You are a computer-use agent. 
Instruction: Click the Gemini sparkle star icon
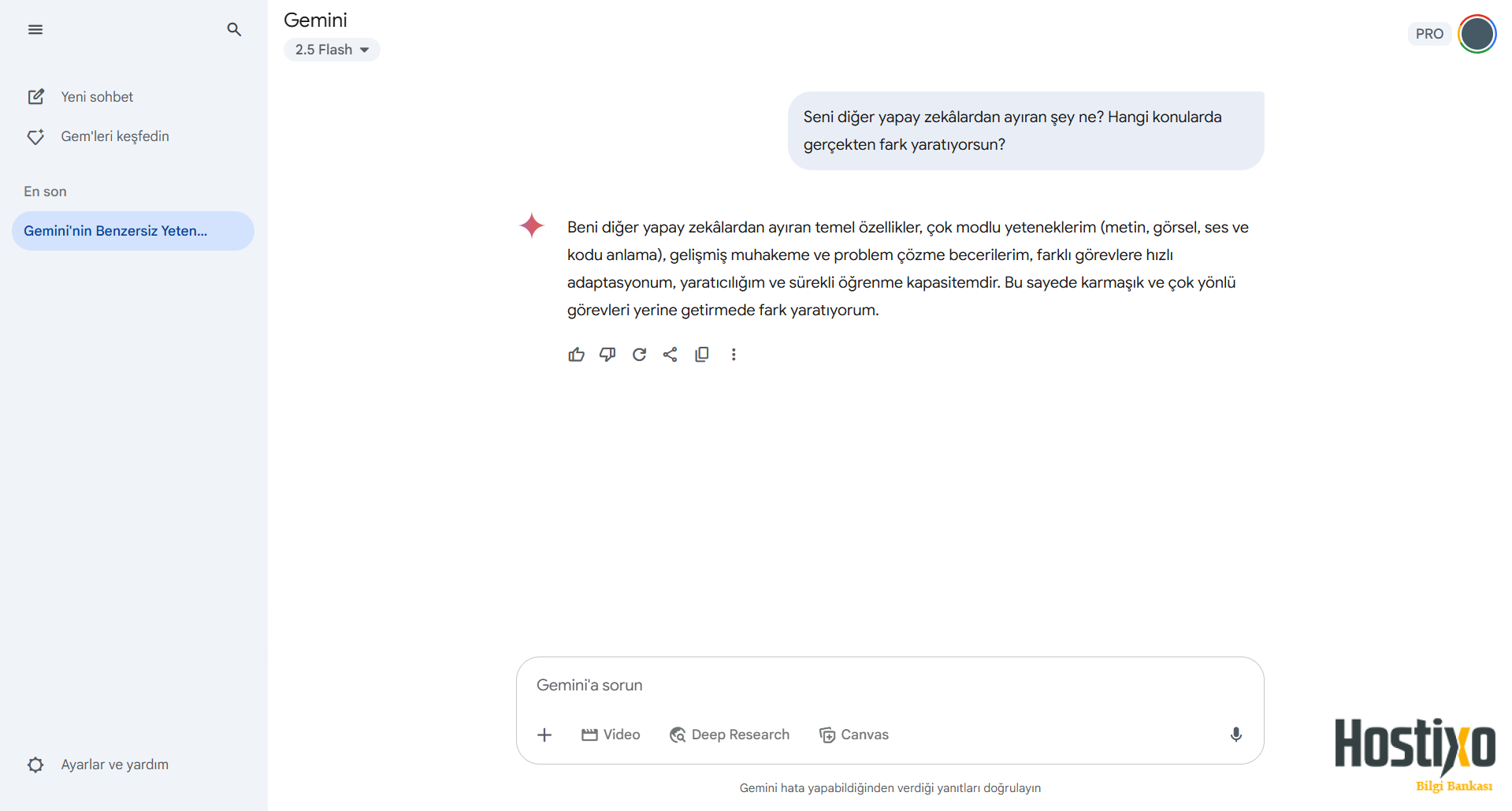pyautogui.click(x=532, y=225)
